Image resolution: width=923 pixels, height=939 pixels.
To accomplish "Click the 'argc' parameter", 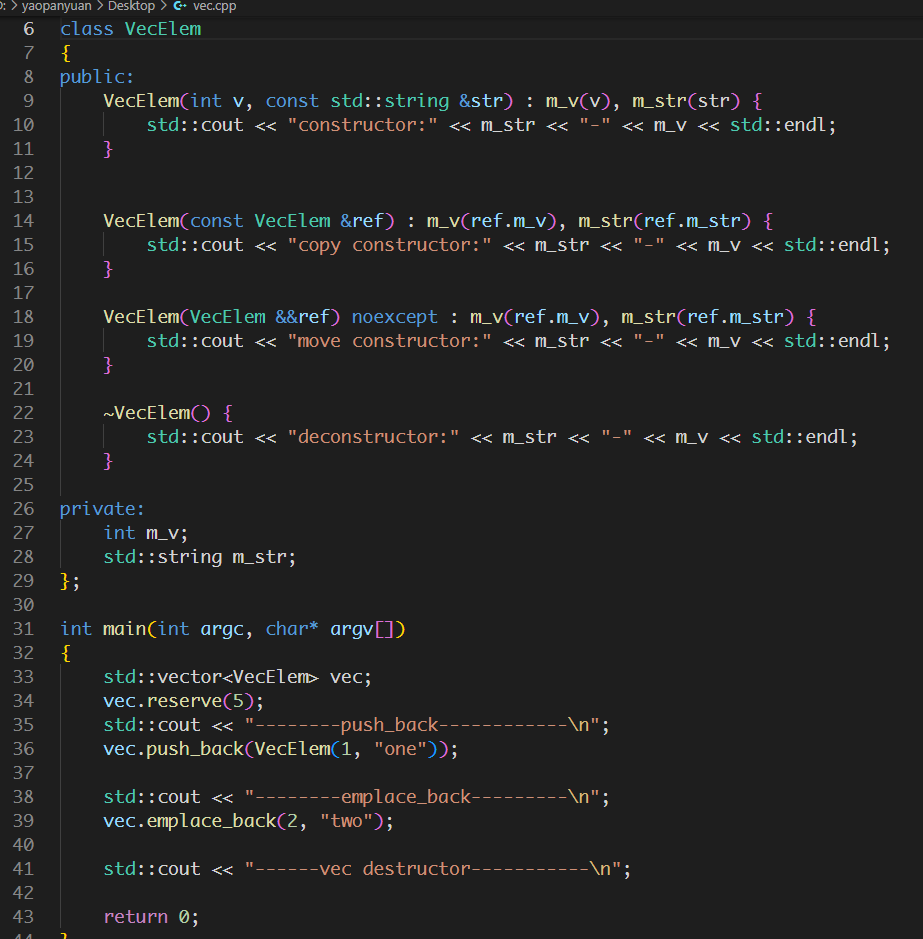I will [x=222, y=629].
